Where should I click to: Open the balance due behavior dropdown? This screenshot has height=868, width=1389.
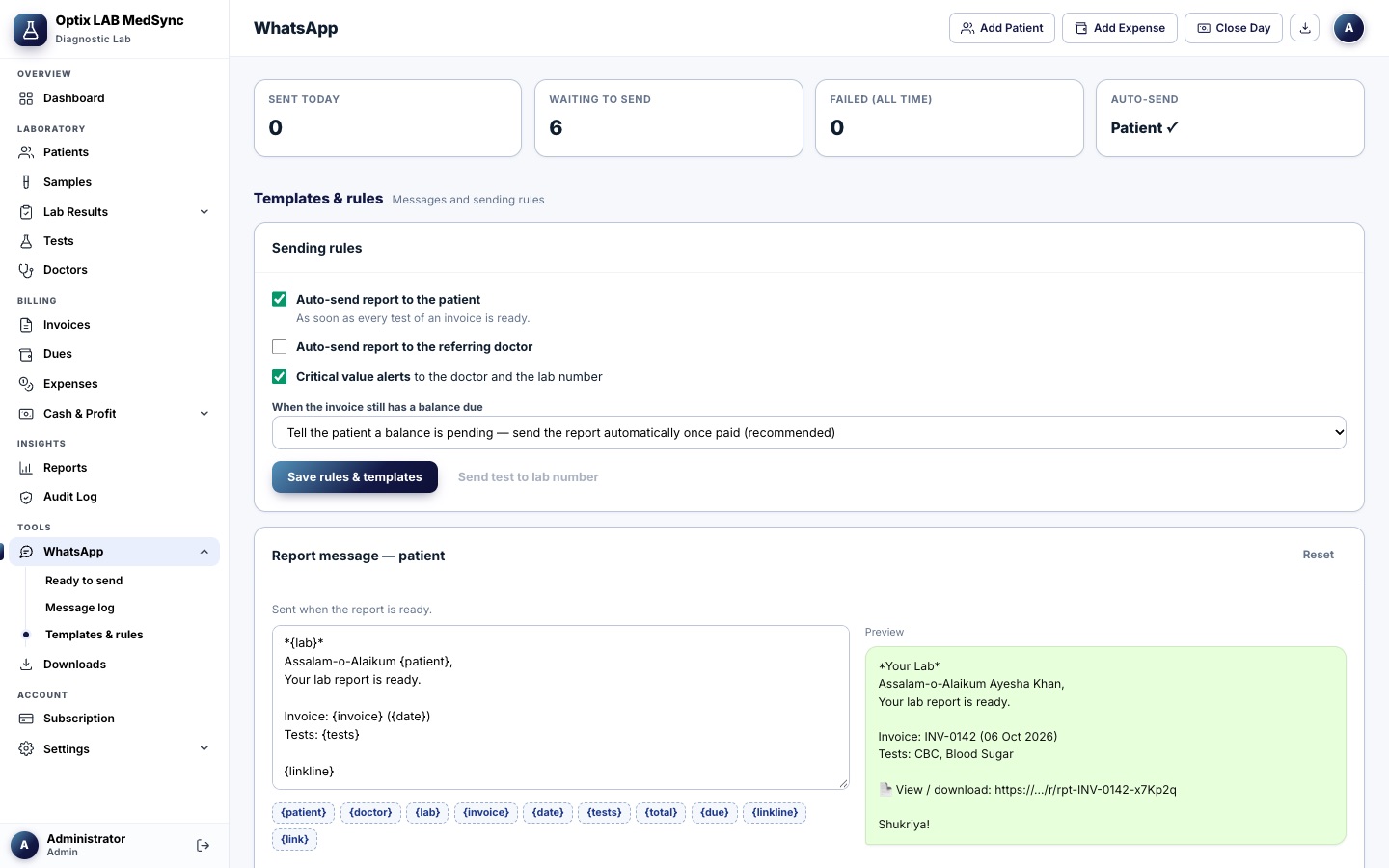(808, 433)
